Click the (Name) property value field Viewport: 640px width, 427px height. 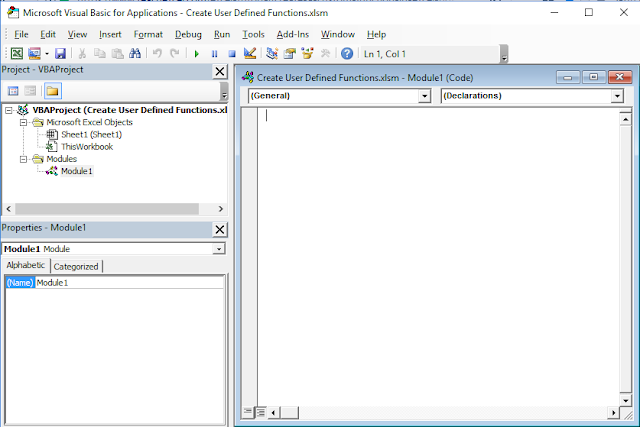tap(129, 282)
